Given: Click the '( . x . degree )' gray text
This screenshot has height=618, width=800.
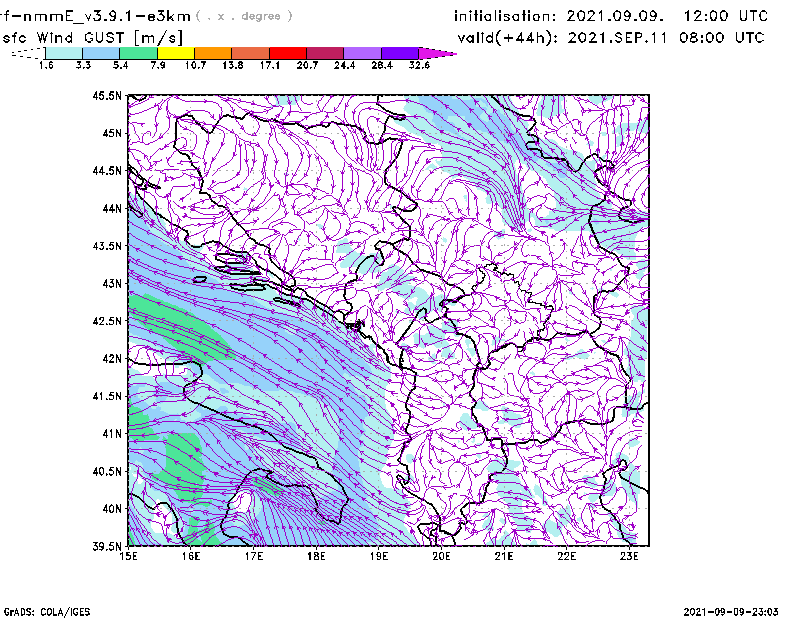Looking at the screenshot, I should (244, 16).
